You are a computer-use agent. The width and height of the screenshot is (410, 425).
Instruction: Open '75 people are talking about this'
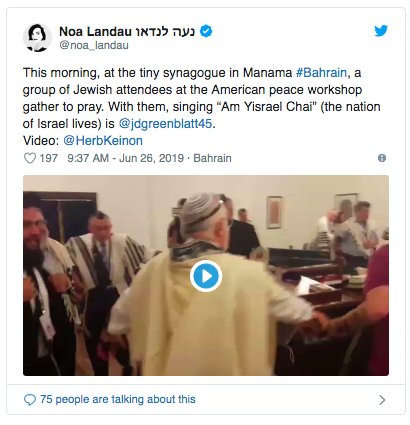coord(118,399)
